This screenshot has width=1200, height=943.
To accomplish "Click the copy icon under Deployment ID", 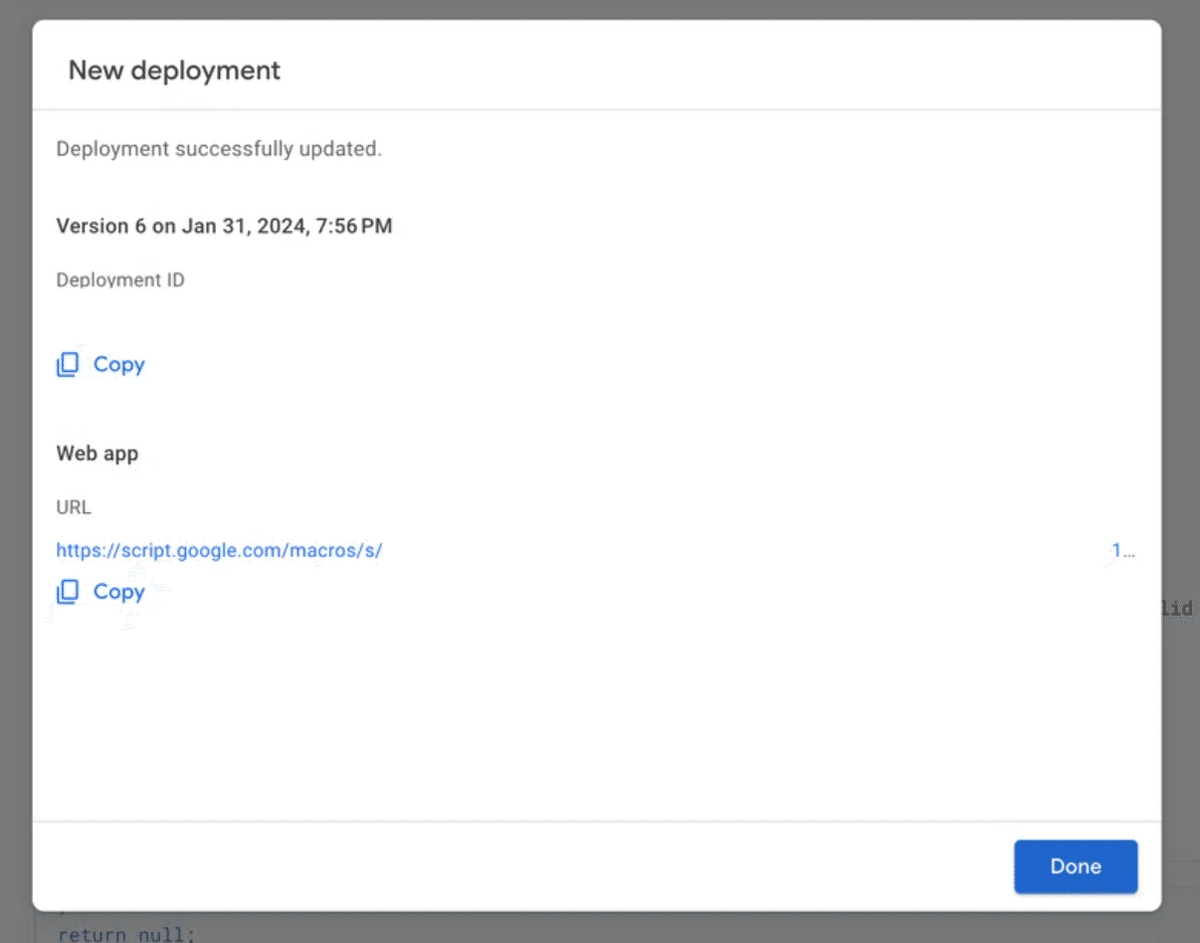I will (x=67, y=364).
